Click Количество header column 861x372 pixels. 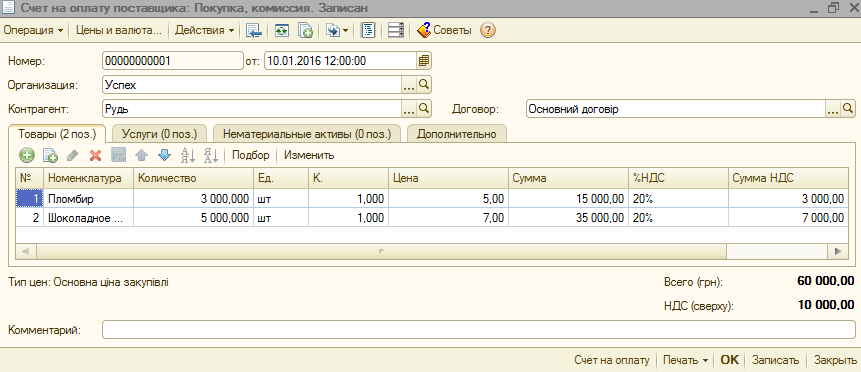click(x=193, y=178)
